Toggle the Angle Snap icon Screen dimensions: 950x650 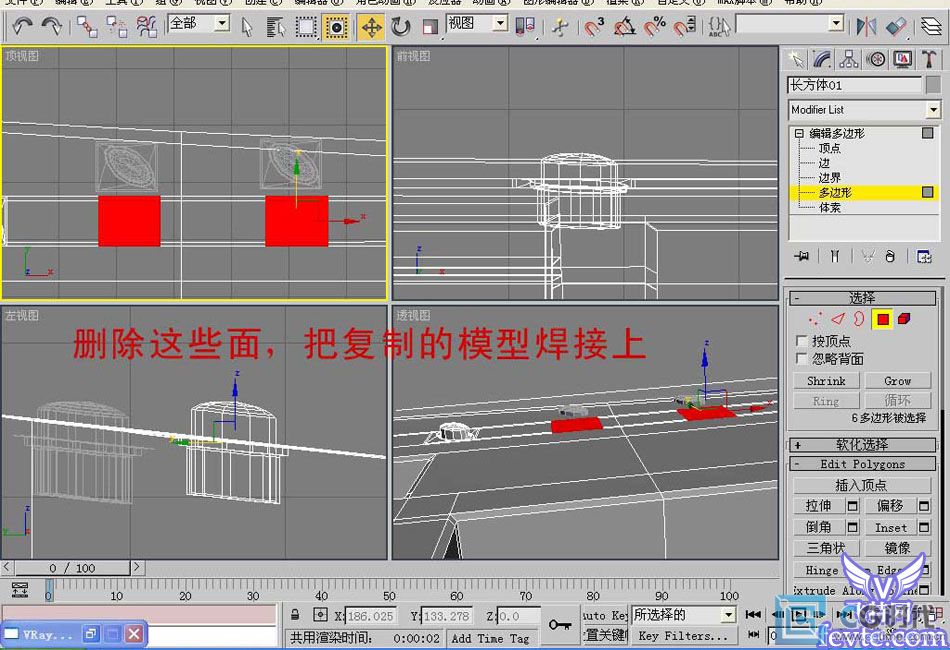625,27
